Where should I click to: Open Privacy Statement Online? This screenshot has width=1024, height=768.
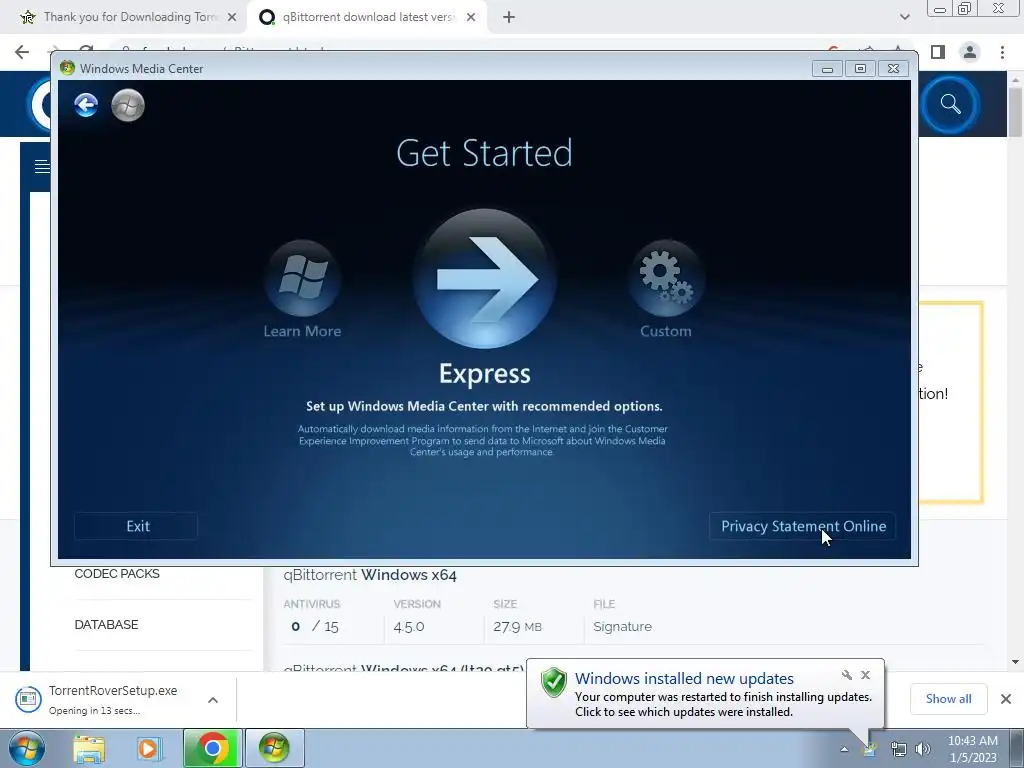coord(803,526)
